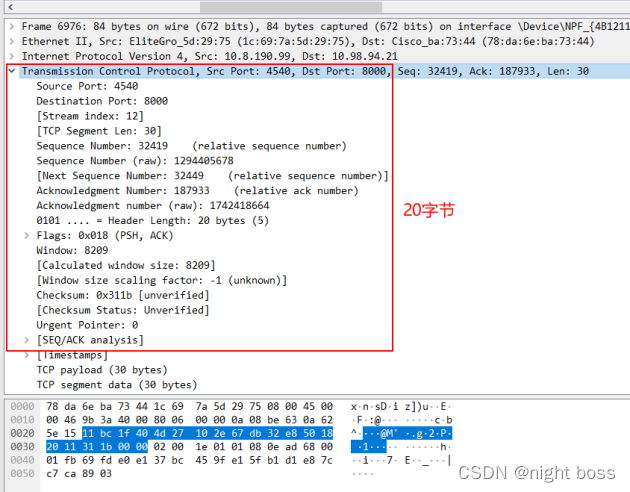Viewport: 630px width, 492px height.
Task: Click text 'Frame 6976: 84 bytes on wire'
Action: [105, 27]
